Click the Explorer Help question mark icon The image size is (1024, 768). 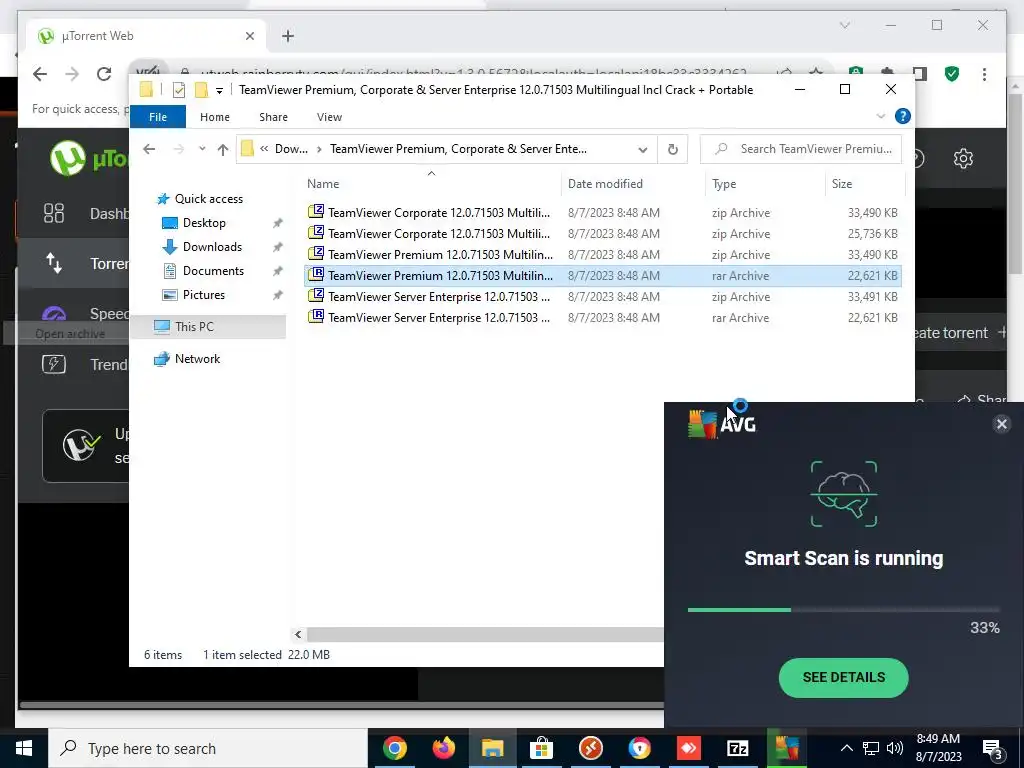903,116
